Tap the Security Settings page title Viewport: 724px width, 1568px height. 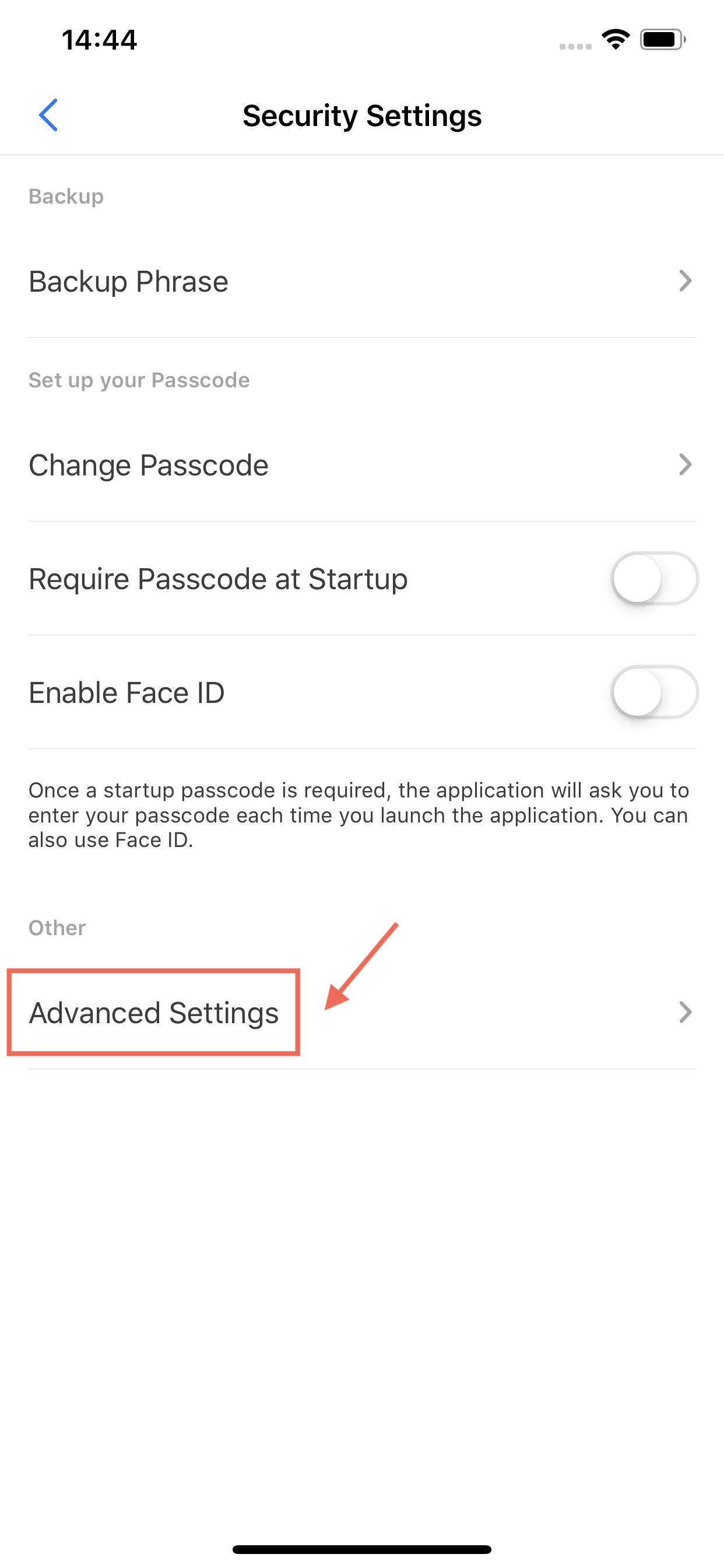coord(362,116)
